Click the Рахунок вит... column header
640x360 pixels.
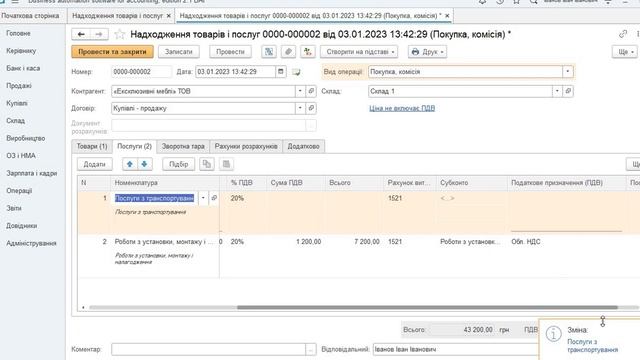(x=409, y=182)
